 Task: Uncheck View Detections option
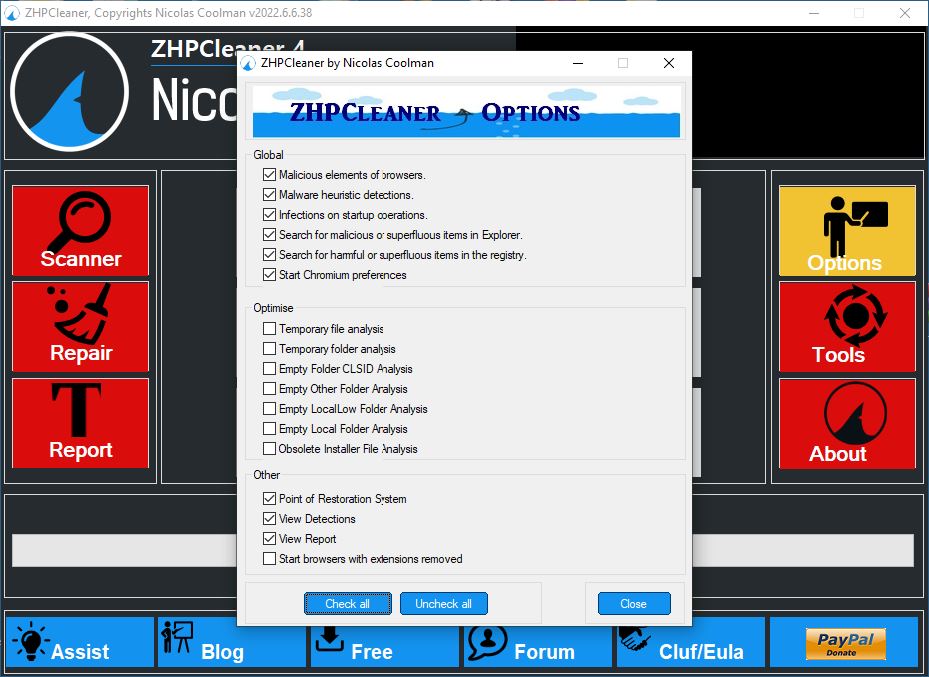pos(270,519)
